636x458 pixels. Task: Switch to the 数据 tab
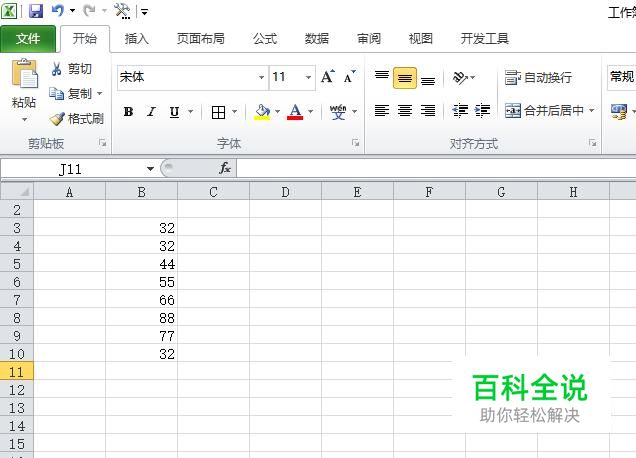[x=317, y=39]
